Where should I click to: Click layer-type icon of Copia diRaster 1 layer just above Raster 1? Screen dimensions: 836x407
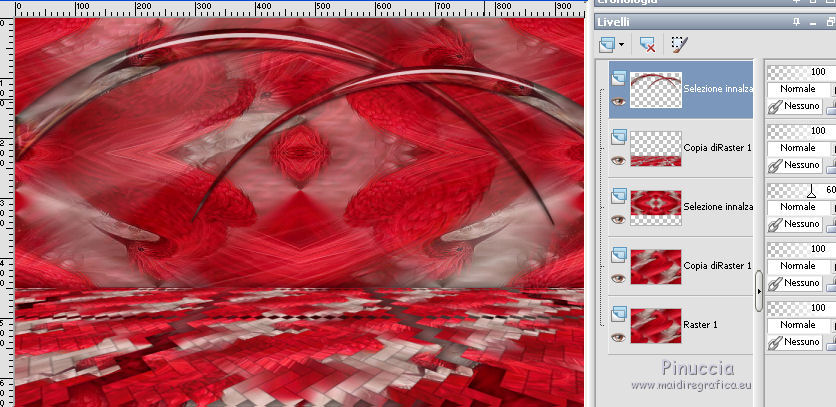pyautogui.click(x=618, y=256)
